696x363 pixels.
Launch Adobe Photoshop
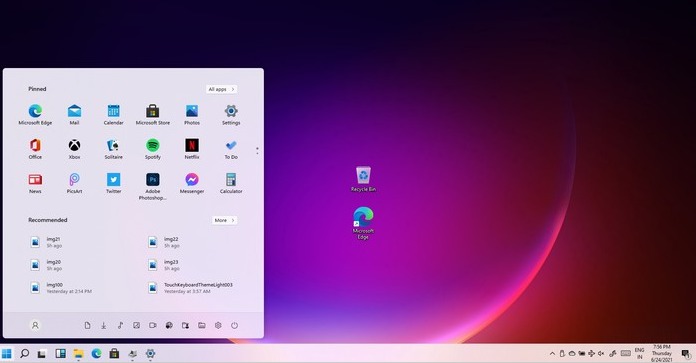[x=153, y=186]
